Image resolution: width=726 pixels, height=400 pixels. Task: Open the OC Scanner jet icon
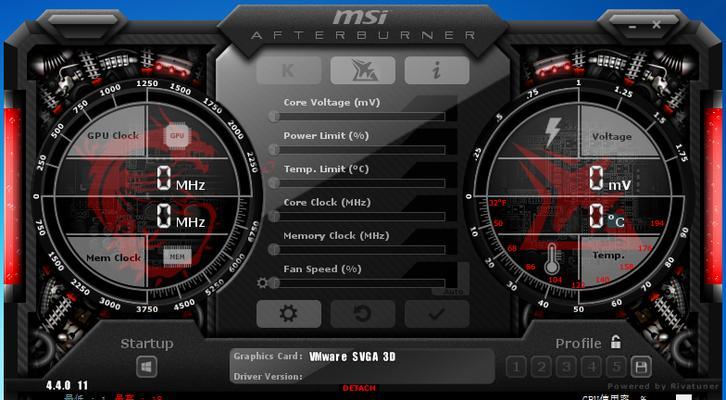tap(363, 70)
